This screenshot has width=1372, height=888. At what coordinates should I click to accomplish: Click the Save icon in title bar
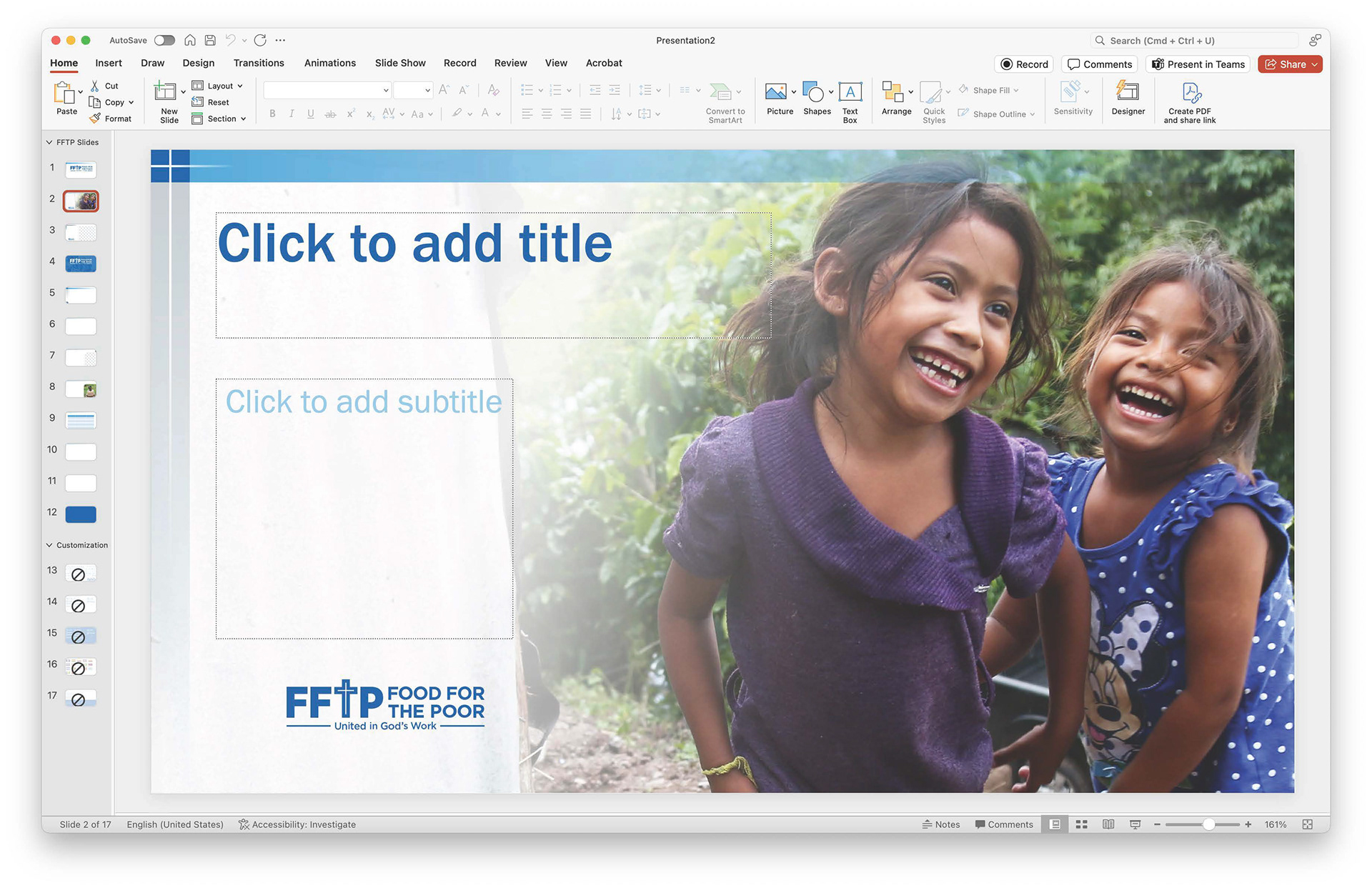click(x=210, y=41)
